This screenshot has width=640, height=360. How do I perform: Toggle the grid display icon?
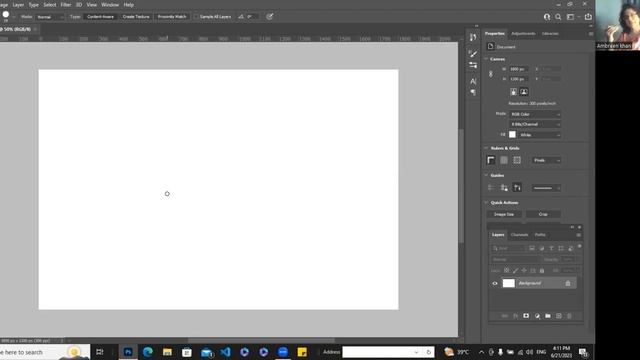coord(504,160)
